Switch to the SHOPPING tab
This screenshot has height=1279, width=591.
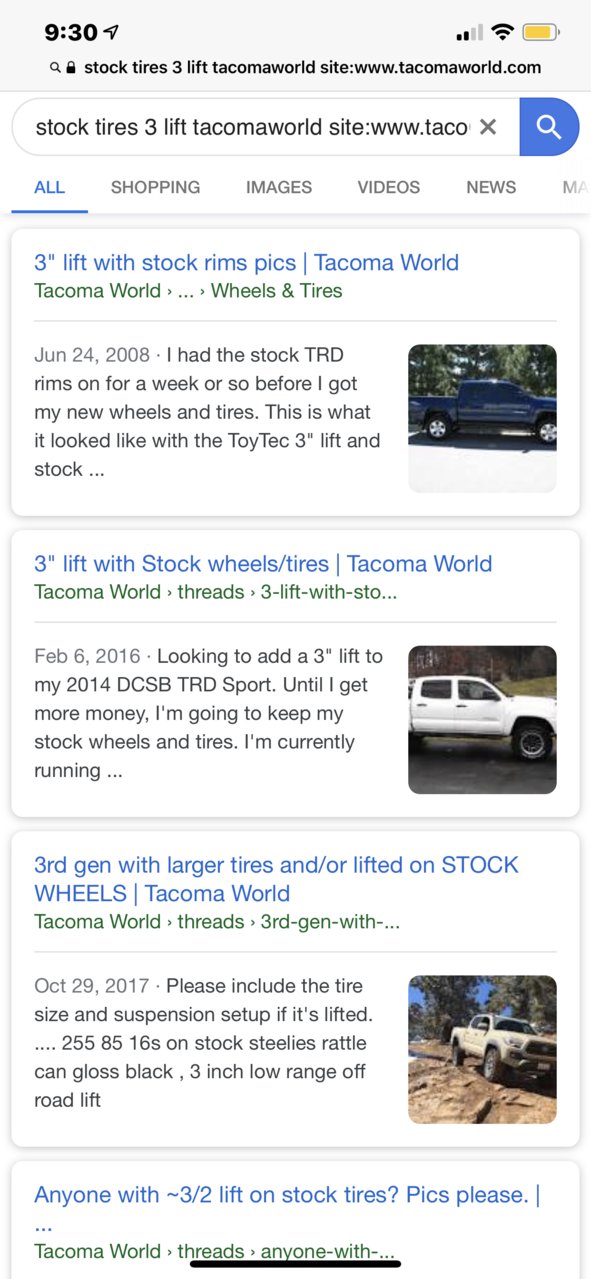(x=155, y=187)
